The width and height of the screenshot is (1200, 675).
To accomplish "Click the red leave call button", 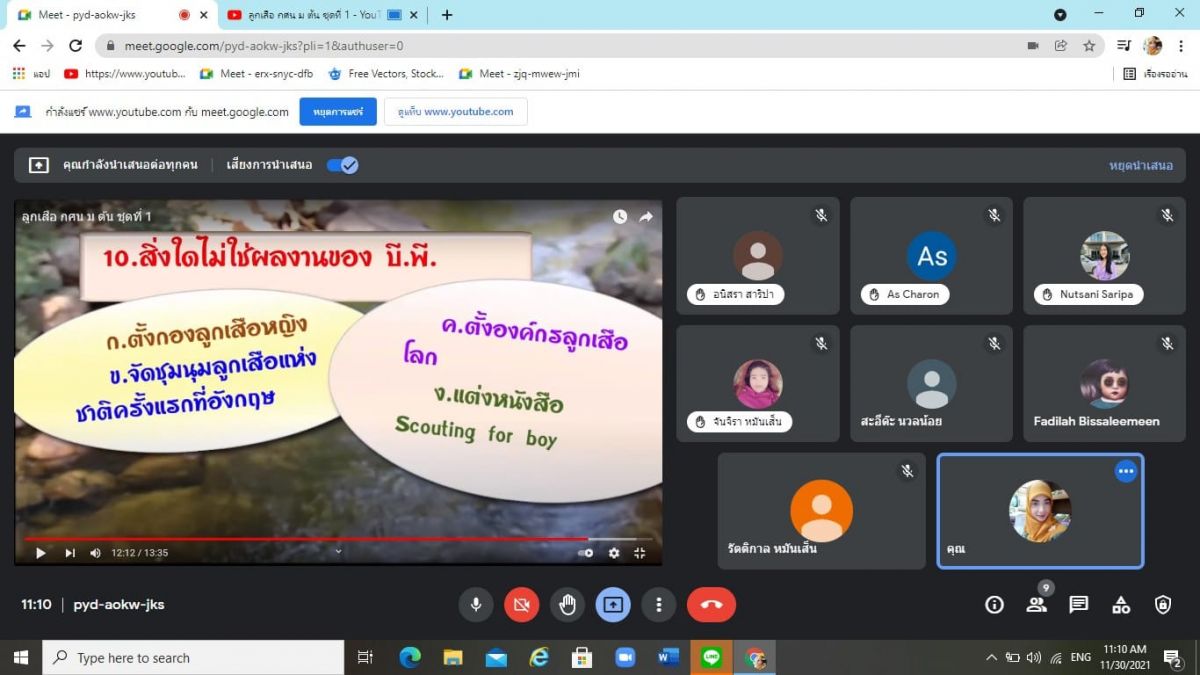I will point(711,605).
